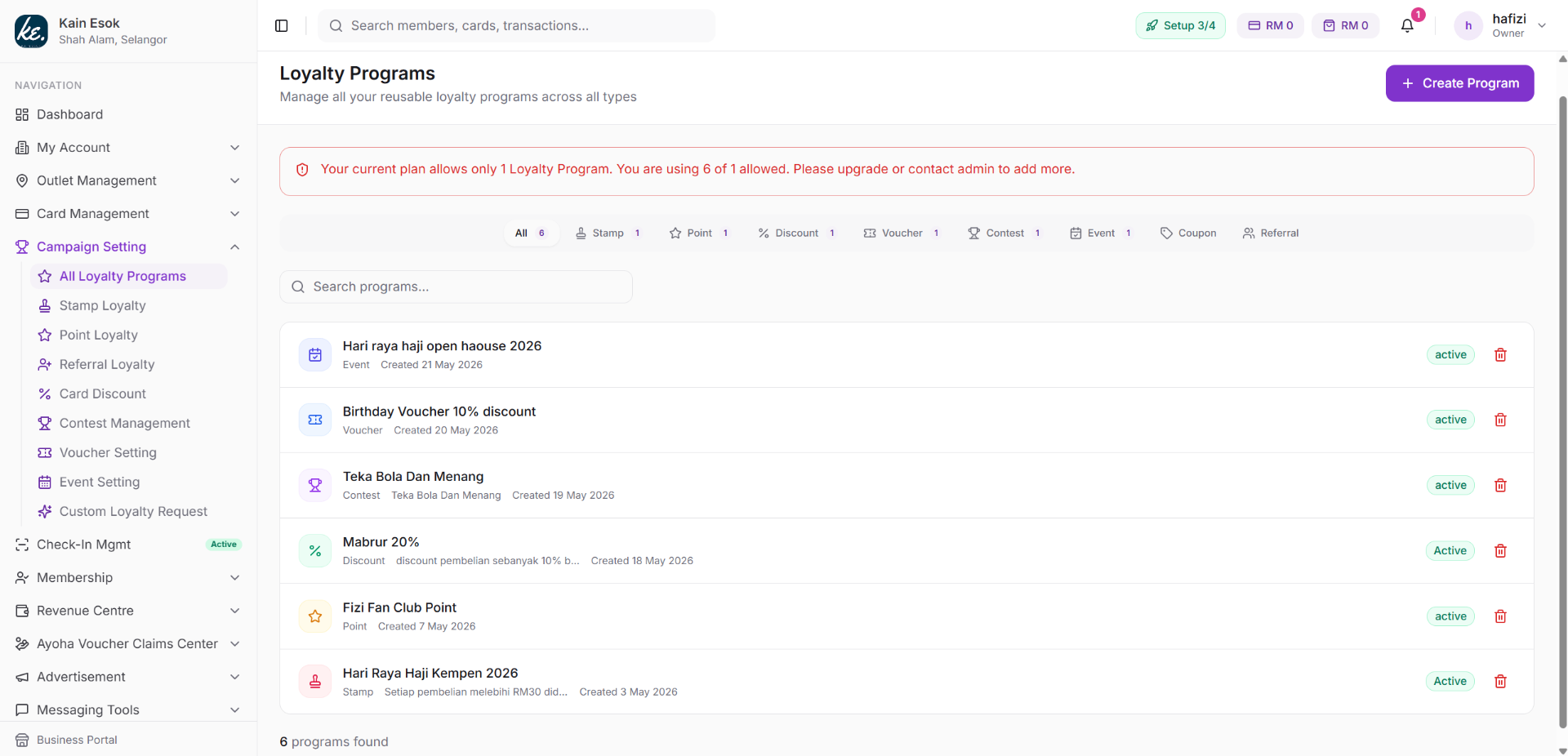
Task: Click the active badge on Fizi Fan Club Point
Action: [x=1450, y=616]
